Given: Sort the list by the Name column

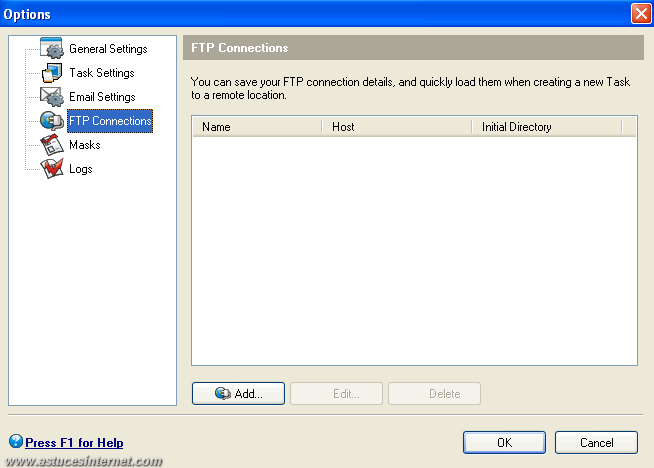Looking at the screenshot, I should pyautogui.click(x=257, y=127).
